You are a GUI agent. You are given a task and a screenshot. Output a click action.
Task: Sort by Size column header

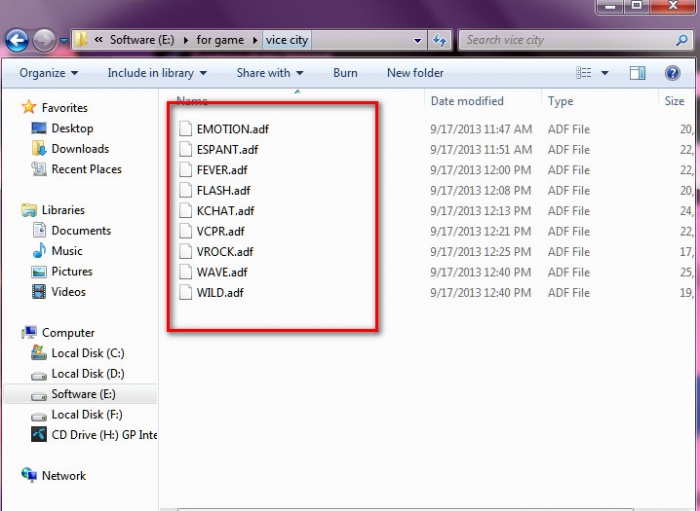674,101
